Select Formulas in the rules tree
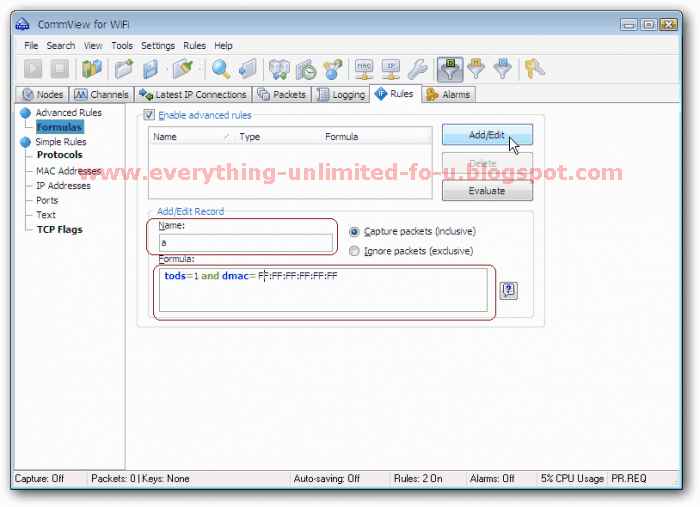The image size is (700, 507). (59, 127)
